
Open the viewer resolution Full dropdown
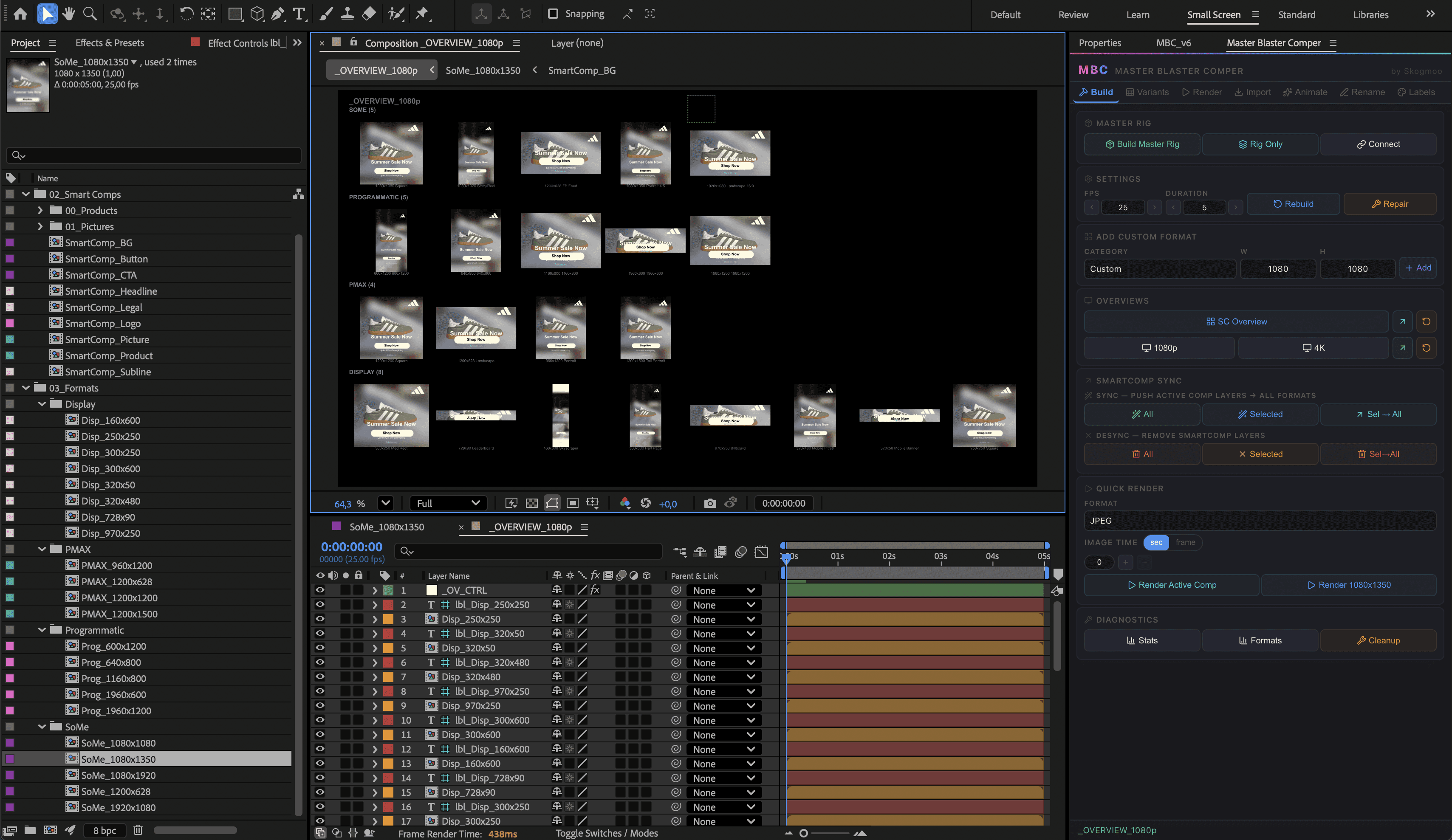tap(448, 504)
